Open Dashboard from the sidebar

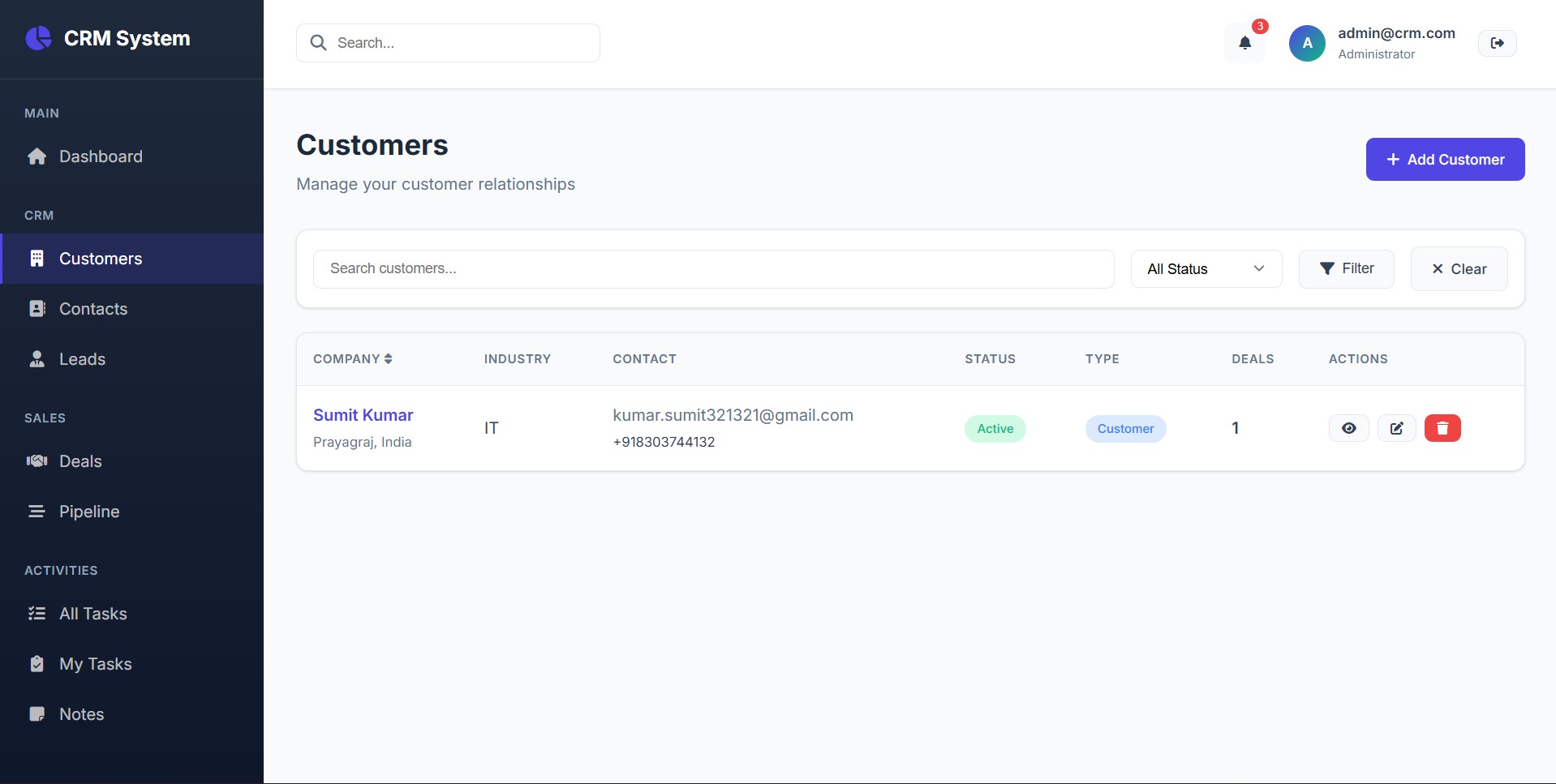coord(101,156)
